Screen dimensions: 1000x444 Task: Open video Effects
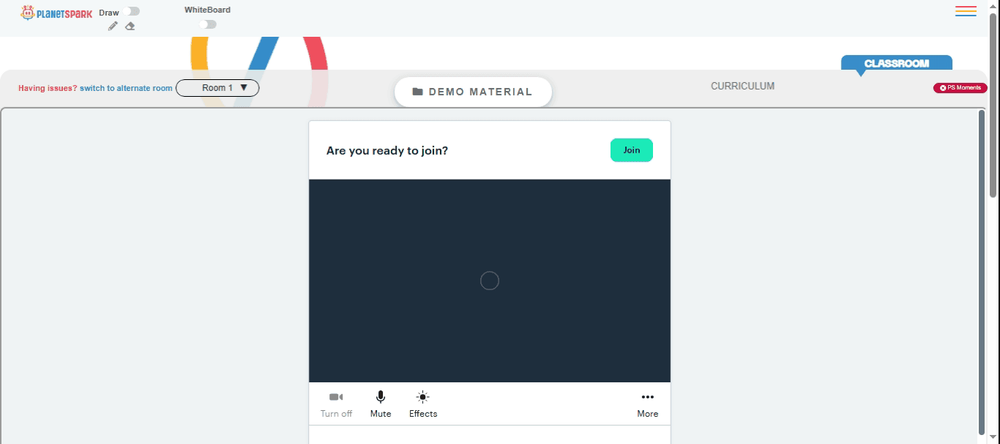click(x=423, y=404)
